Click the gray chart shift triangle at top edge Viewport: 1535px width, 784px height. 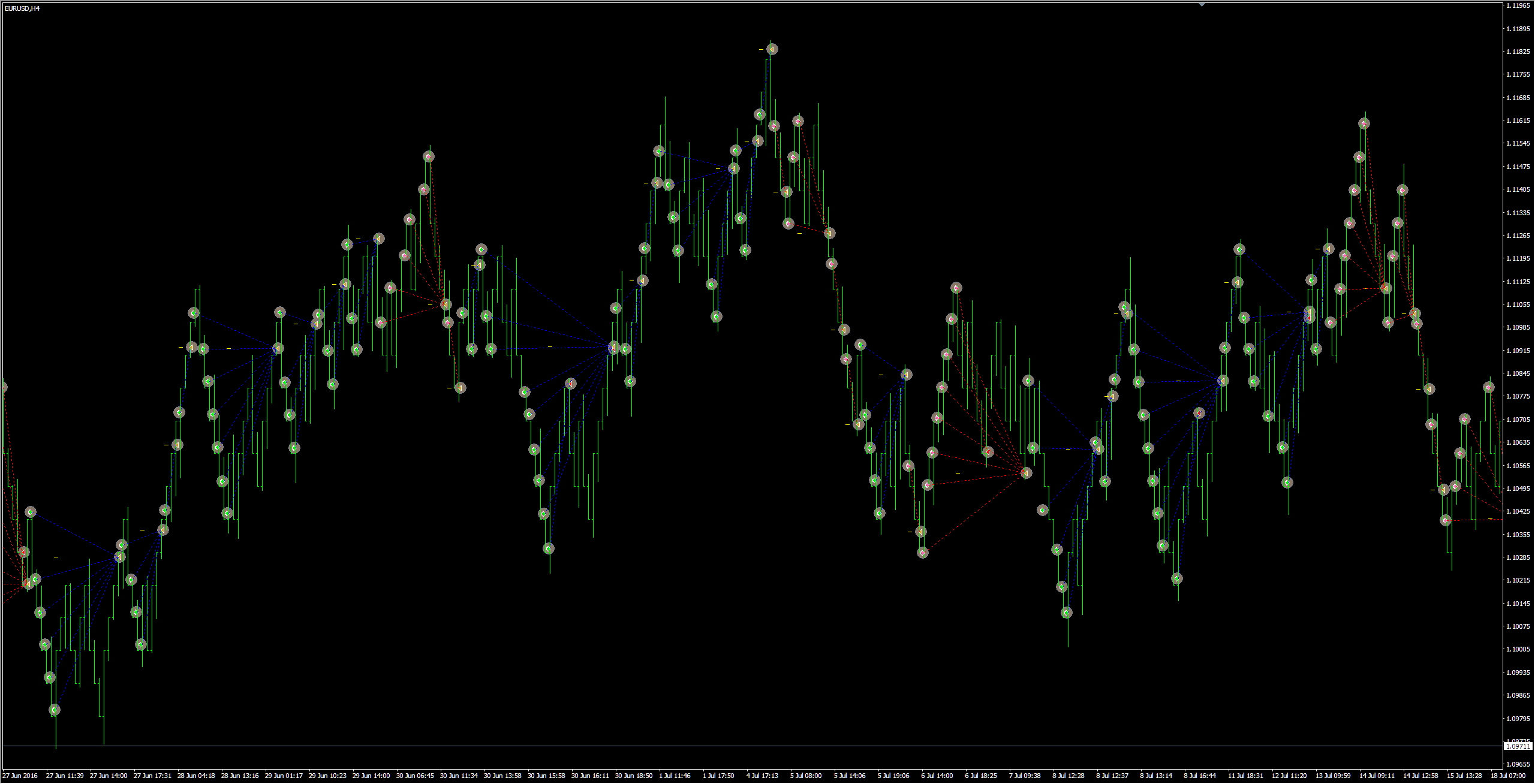pyautogui.click(x=1202, y=5)
